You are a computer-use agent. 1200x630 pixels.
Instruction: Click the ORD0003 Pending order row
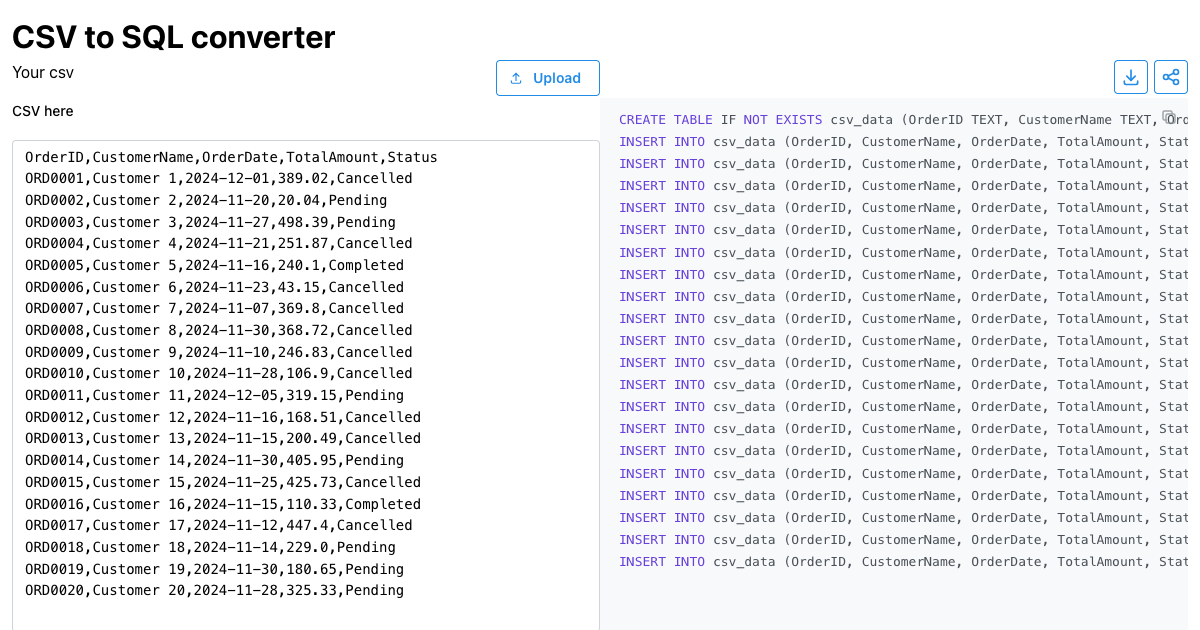point(210,222)
